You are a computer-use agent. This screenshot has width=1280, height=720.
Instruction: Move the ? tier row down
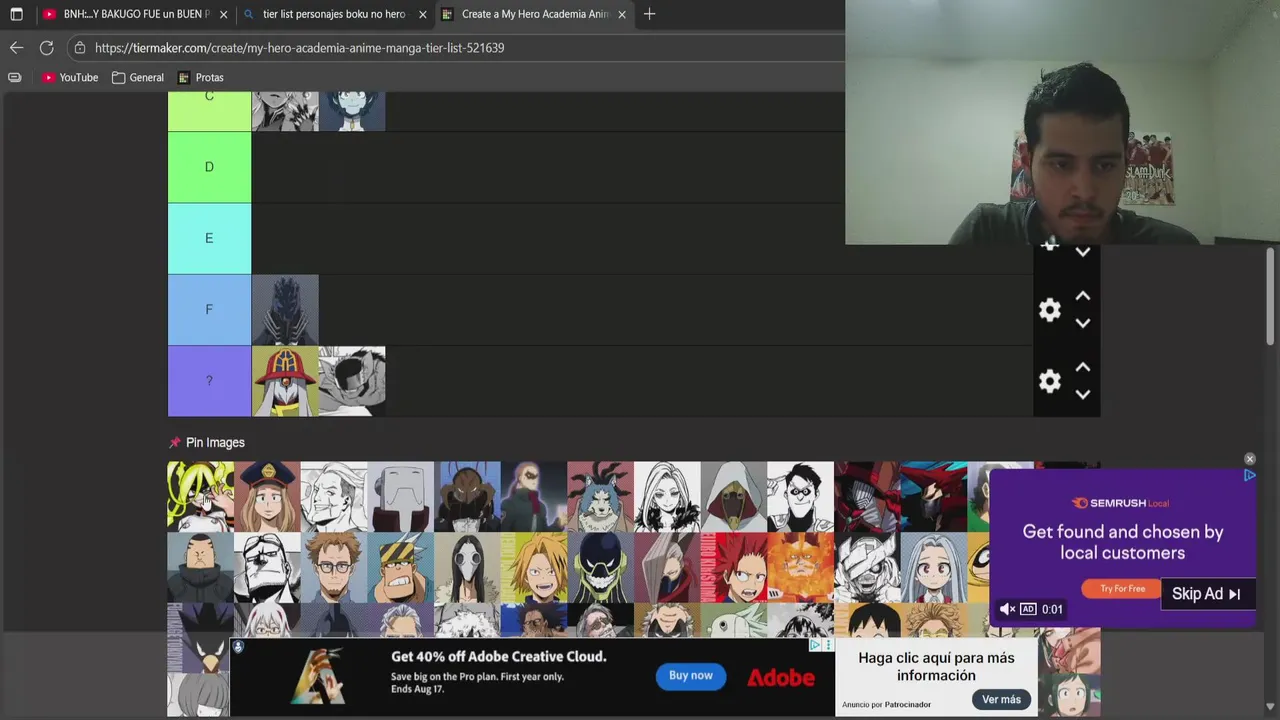[x=1082, y=394]
